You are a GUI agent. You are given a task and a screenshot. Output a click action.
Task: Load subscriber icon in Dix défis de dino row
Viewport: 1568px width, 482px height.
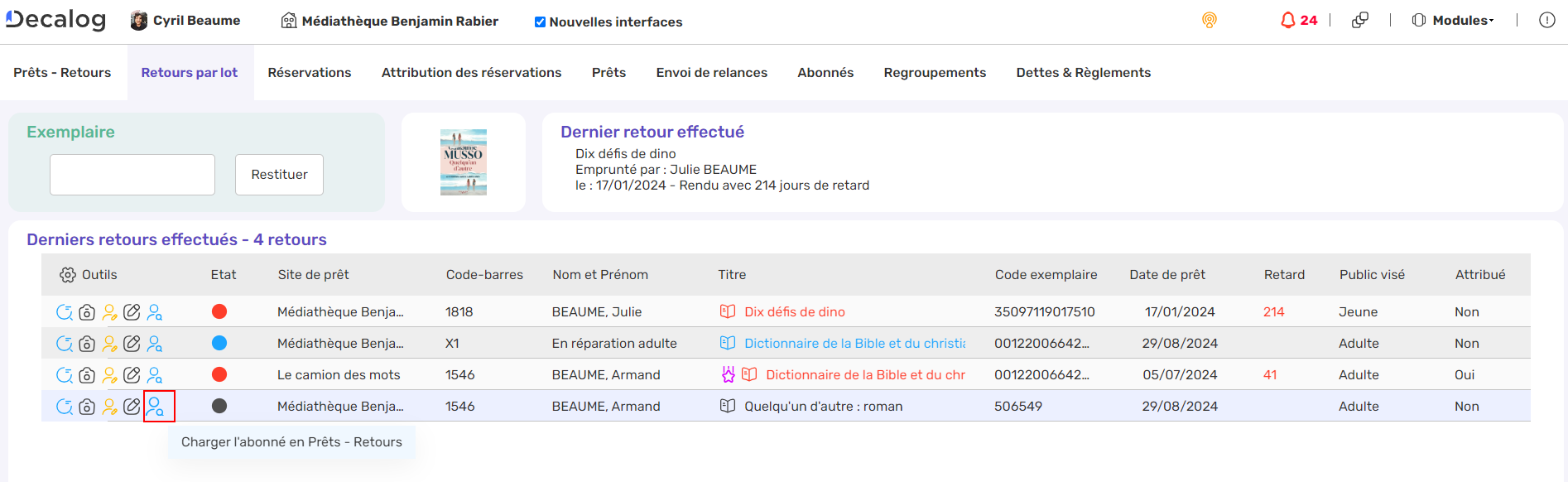(155, 312)
